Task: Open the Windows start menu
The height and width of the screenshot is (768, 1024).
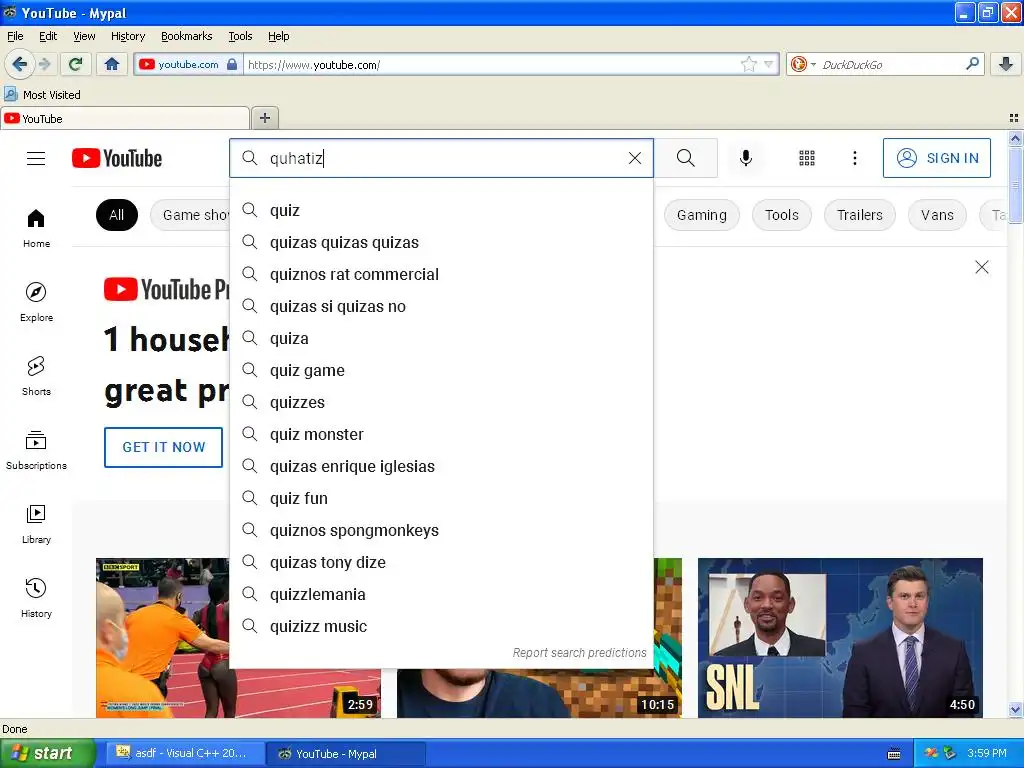Action: [48, 753]
